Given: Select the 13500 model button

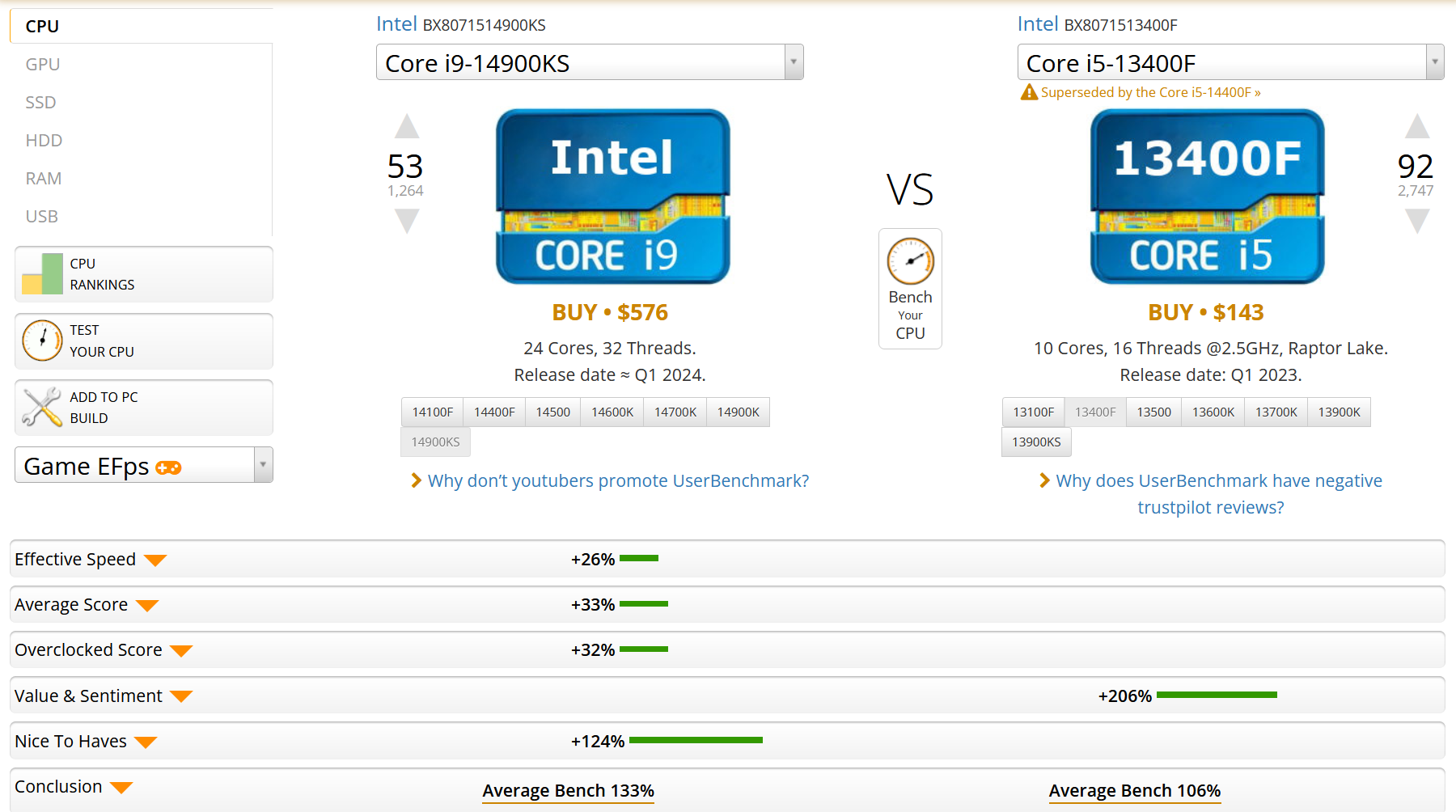Looking at the screenshot, I should [x=1154, y=412].
